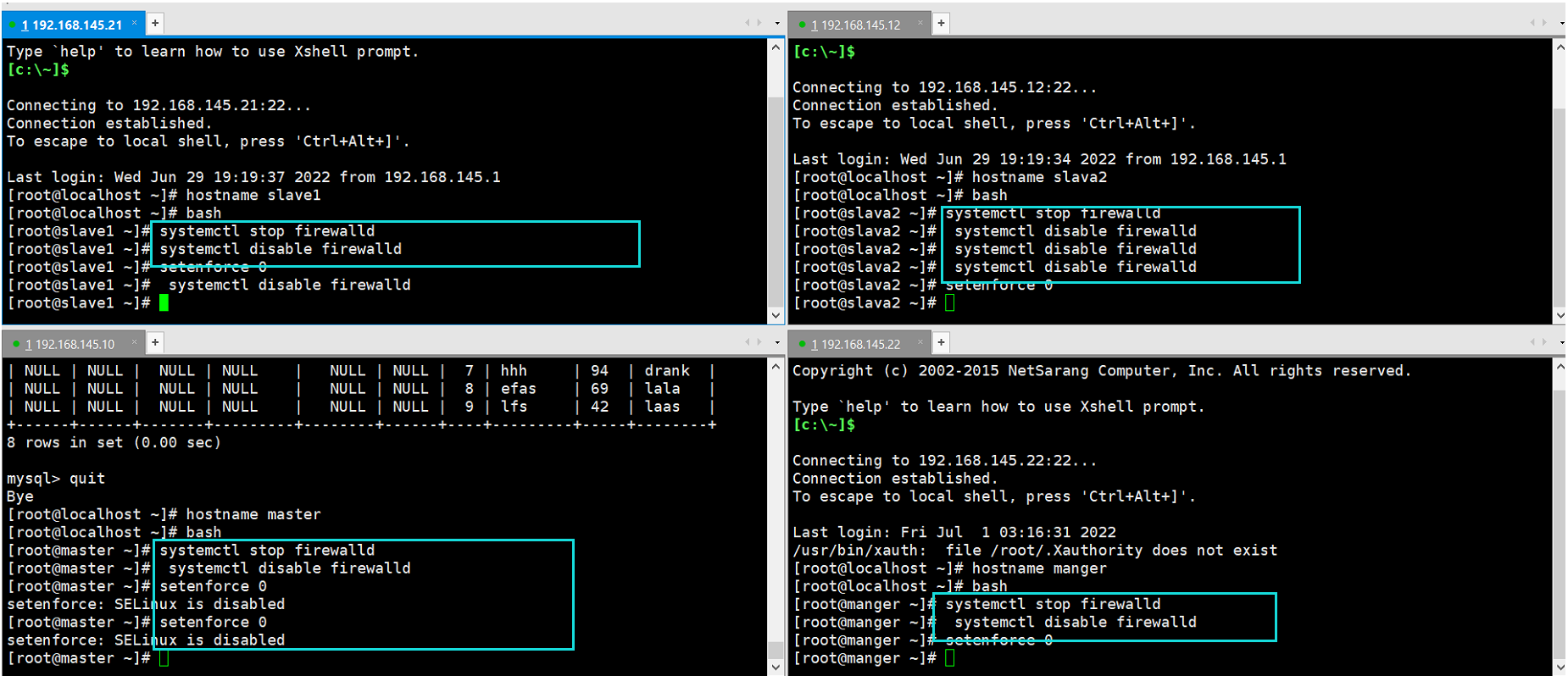This screenshot has width=1568, height=676.
Task: Click 'Connecting to 192.168.145.22:22...' line
Action: point(945,461)
